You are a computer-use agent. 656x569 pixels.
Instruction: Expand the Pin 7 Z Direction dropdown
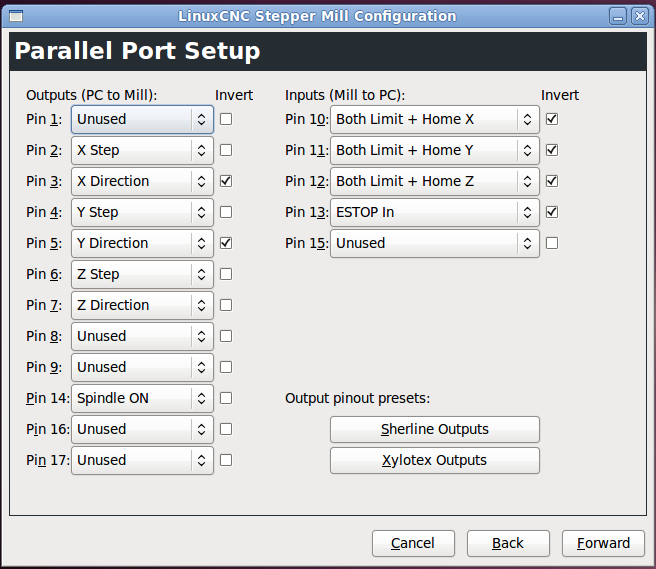click(x=142, y=305)
